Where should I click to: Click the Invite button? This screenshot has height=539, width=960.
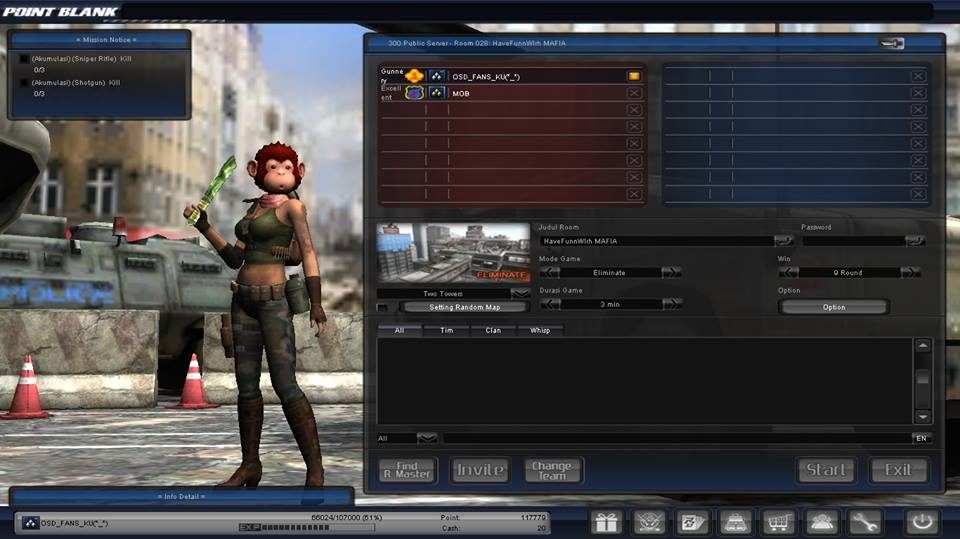pos(480,470)
